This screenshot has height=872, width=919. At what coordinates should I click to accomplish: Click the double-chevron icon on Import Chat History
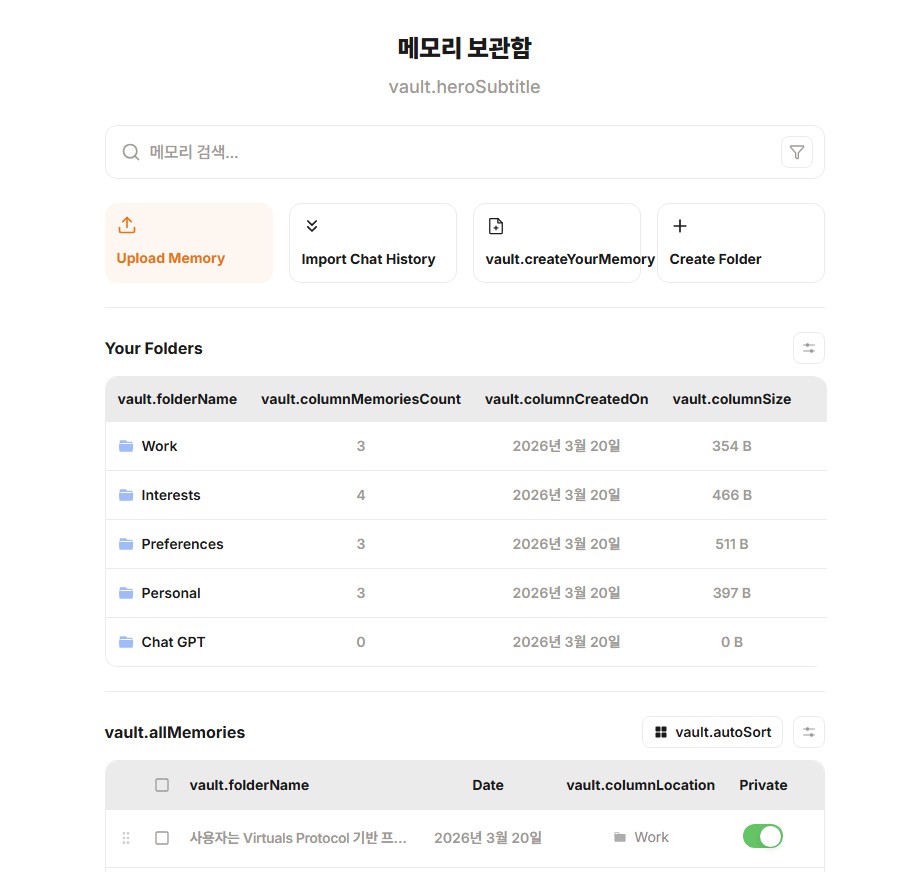coord(311,225)
